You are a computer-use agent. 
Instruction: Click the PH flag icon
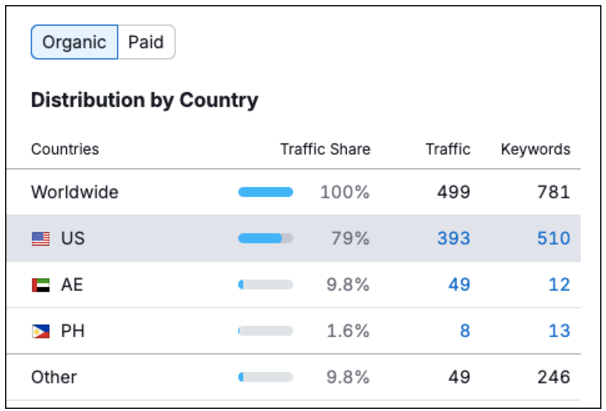[x=40, y=331]
